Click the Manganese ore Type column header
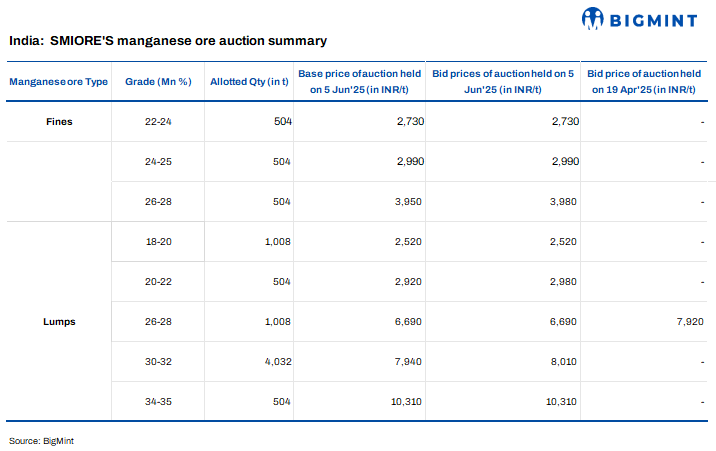Image resolution: width=716 pixels, height=451 pixels. [59, 81]
